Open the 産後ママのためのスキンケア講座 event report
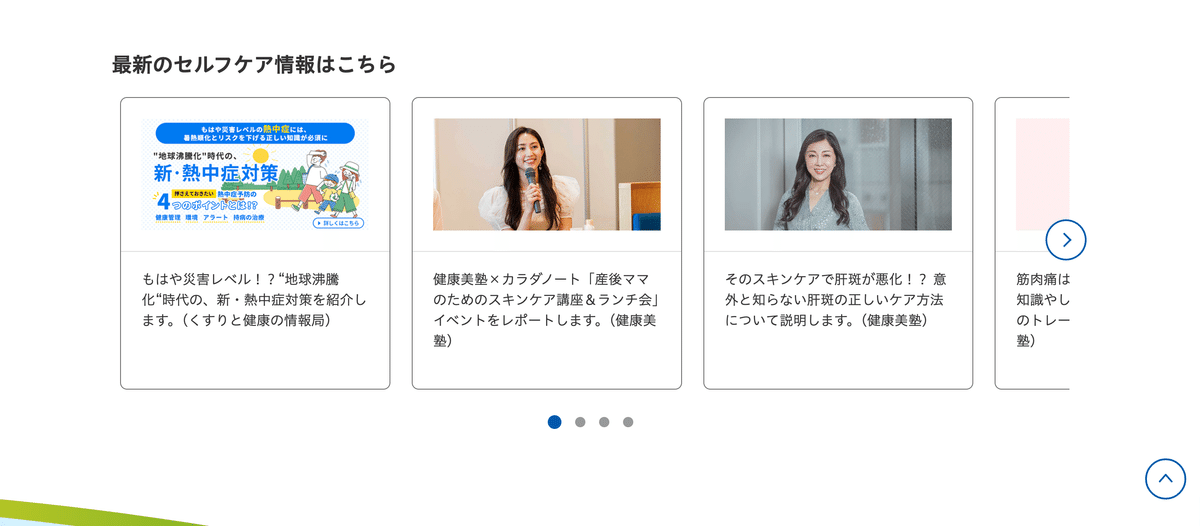This screenshot has height=526, width=1200. pyautogui.click(x=547, y=309)
